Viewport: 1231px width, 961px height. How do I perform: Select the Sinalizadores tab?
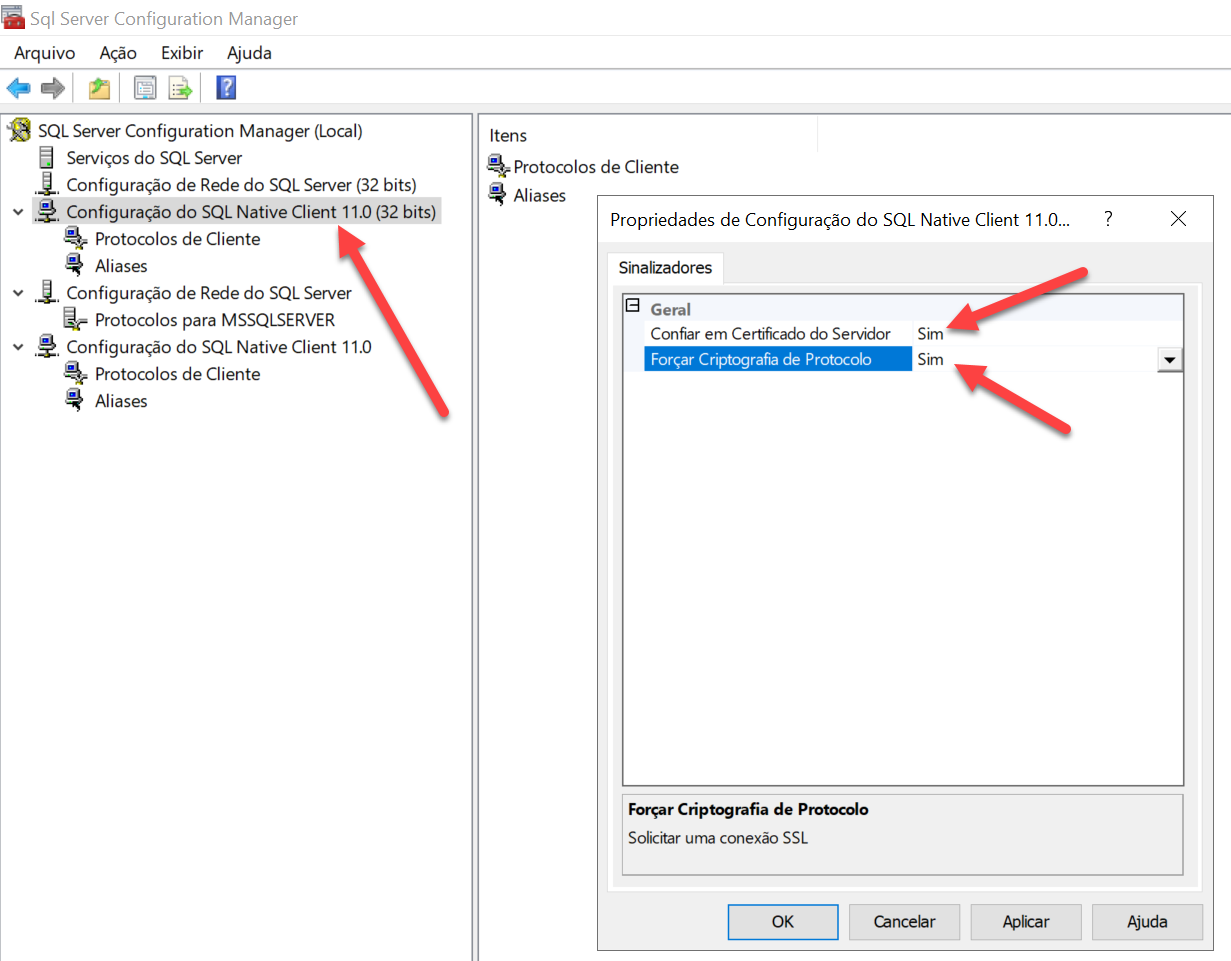pyautogui.click(x=665, y=268)
